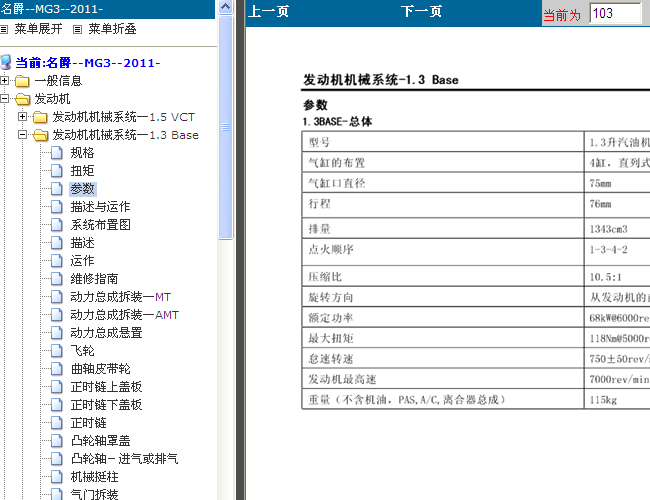Open the 规格 page in tree
The image size is (650, 500).
[x=82, y=153]
